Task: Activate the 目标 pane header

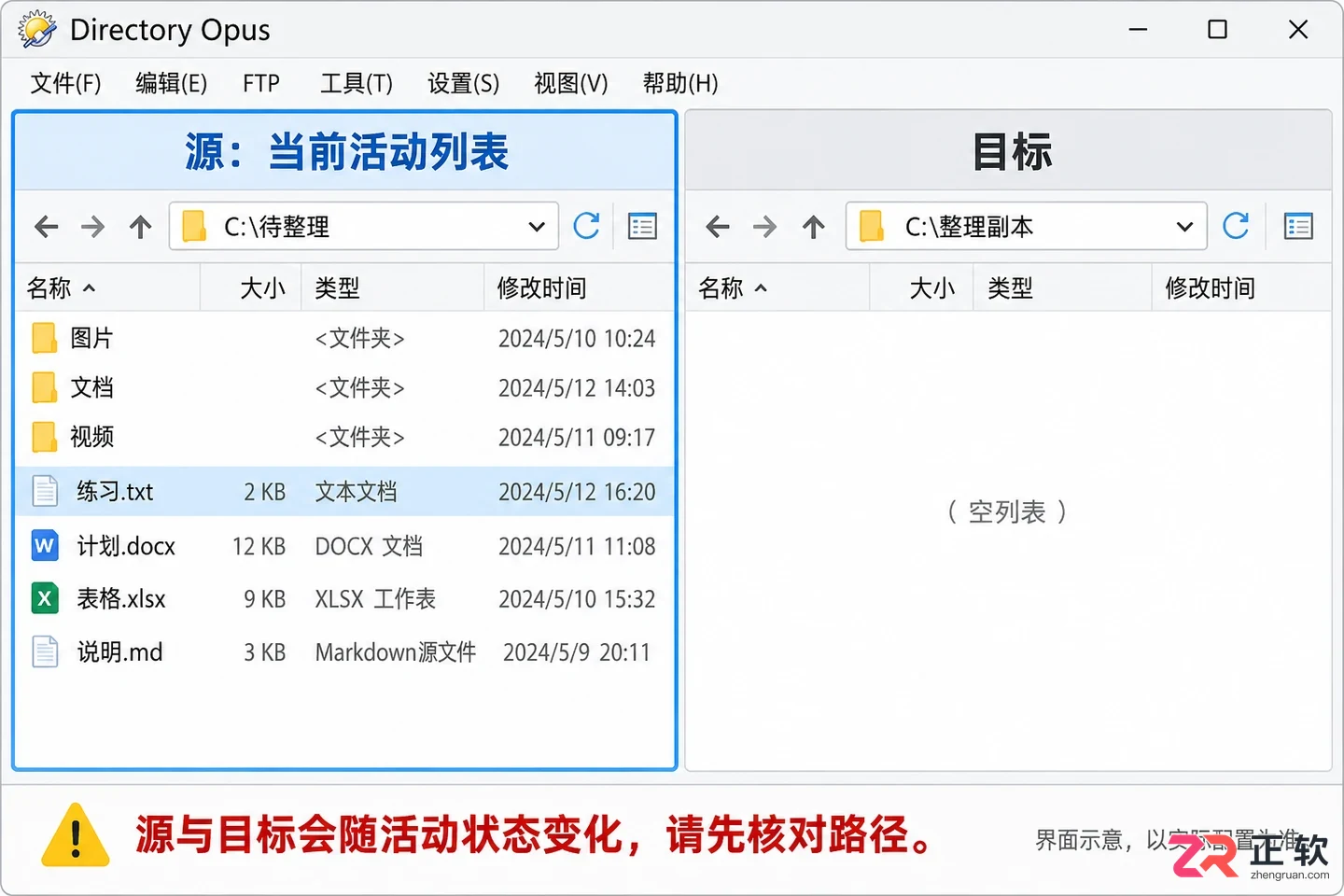Action: [x=1009, y=151]
